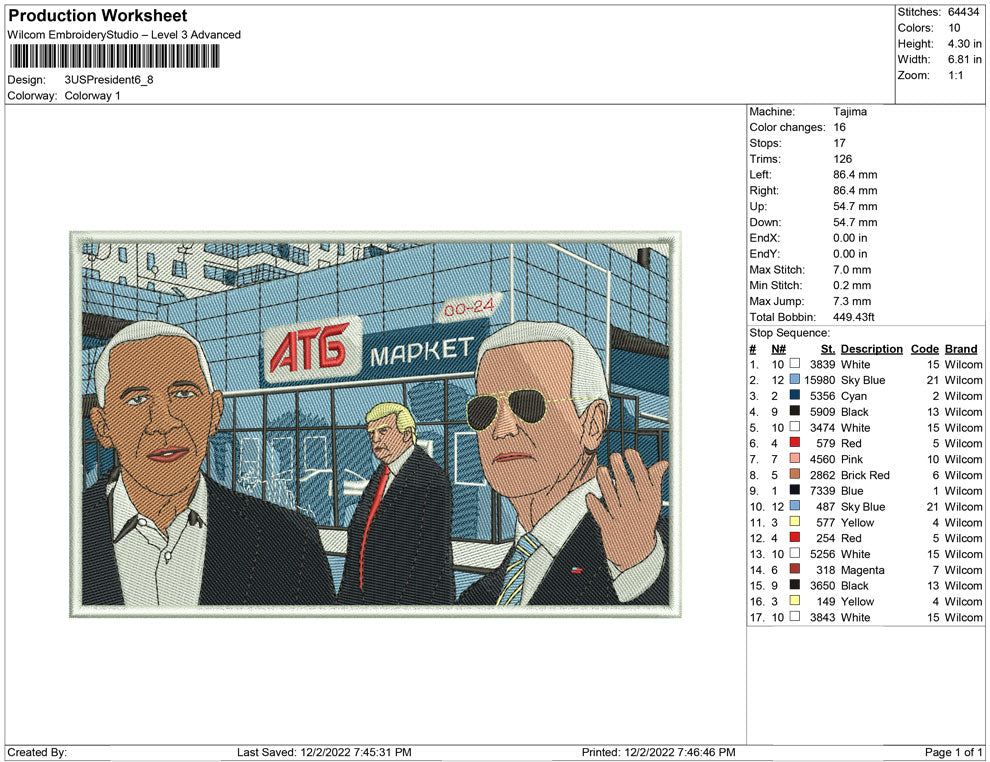Image resolution: width=990 pixels, height=762 pixels.
Task: Click the white swatch in stop row 1
Action: point(795,364)
